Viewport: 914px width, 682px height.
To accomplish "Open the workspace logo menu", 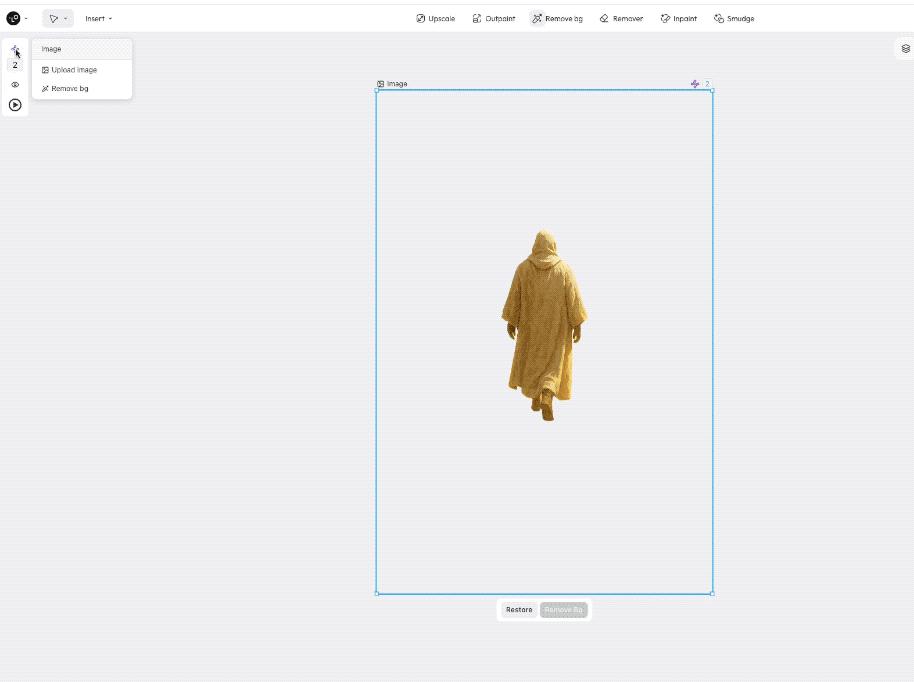I will [x=13, y=19].
